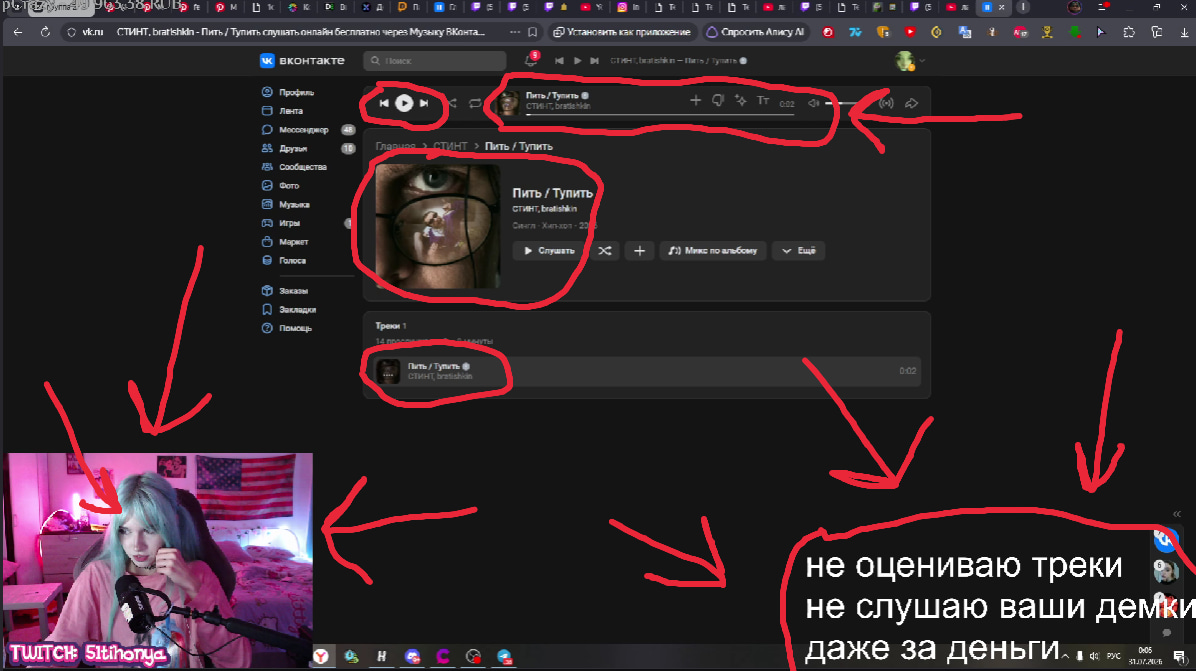1196x671 pixels.
Task: Open the notifications bell
Action: click(x=532, y=60)
